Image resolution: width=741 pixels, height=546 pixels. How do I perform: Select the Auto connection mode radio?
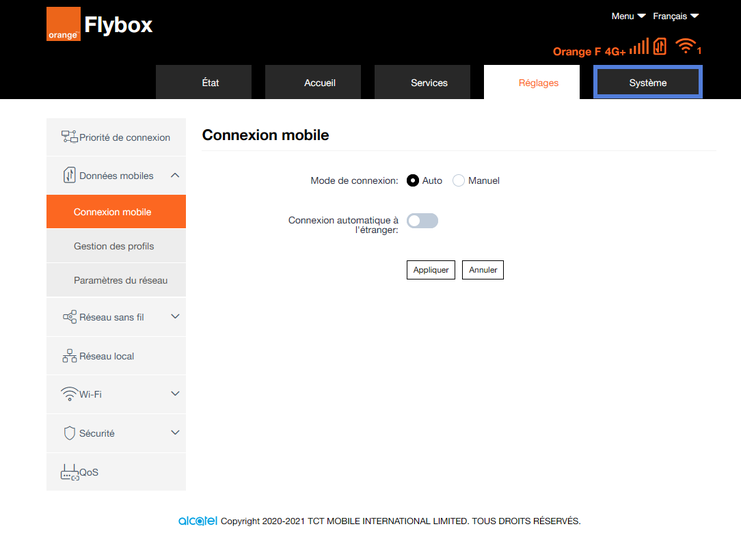tap(413, 181)
